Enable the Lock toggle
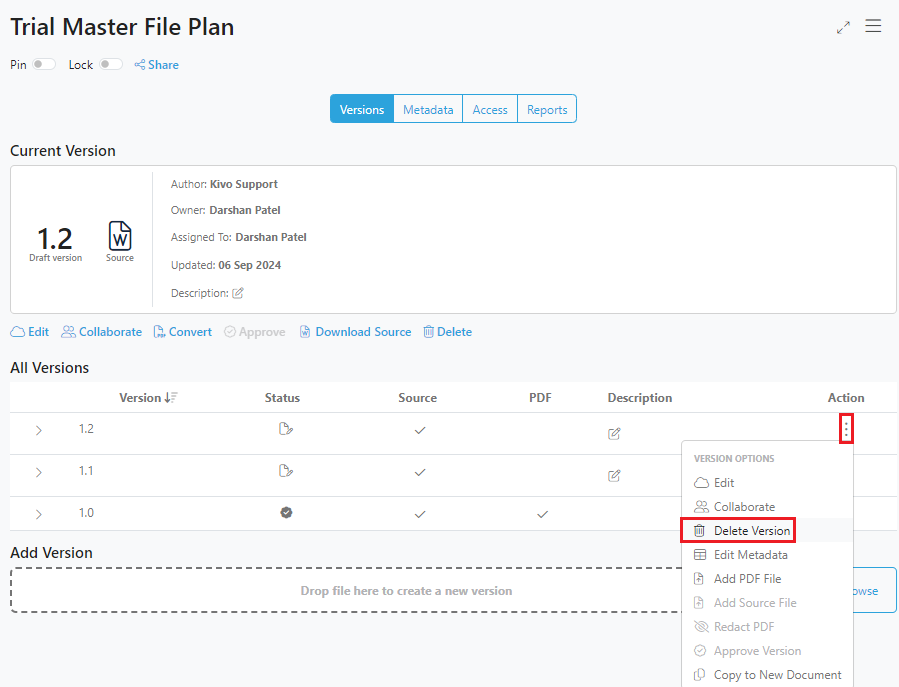Viewport: 899px width, 687px height. click(110, 63)
